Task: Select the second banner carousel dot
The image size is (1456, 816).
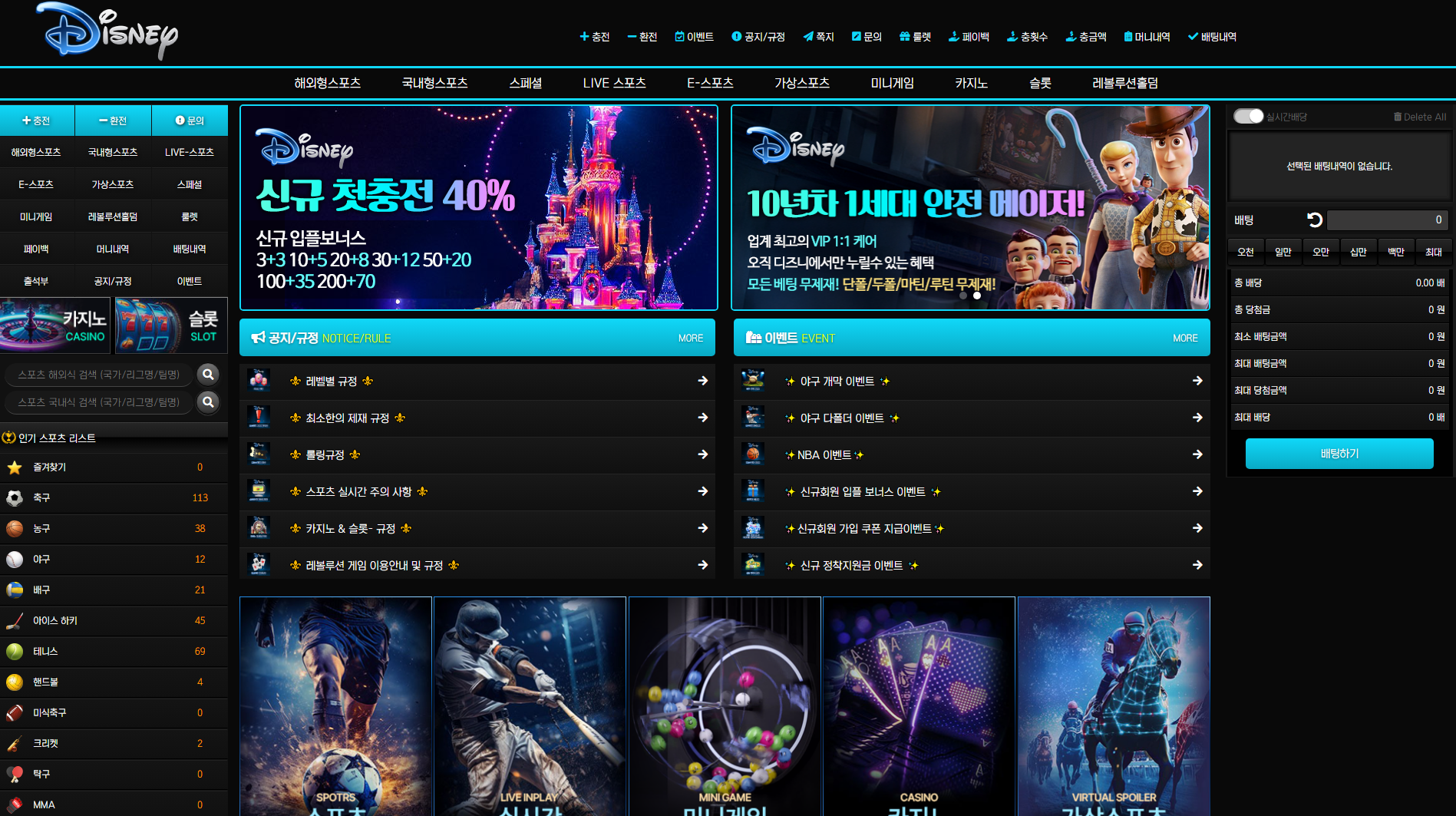Action: coord(977,296)
